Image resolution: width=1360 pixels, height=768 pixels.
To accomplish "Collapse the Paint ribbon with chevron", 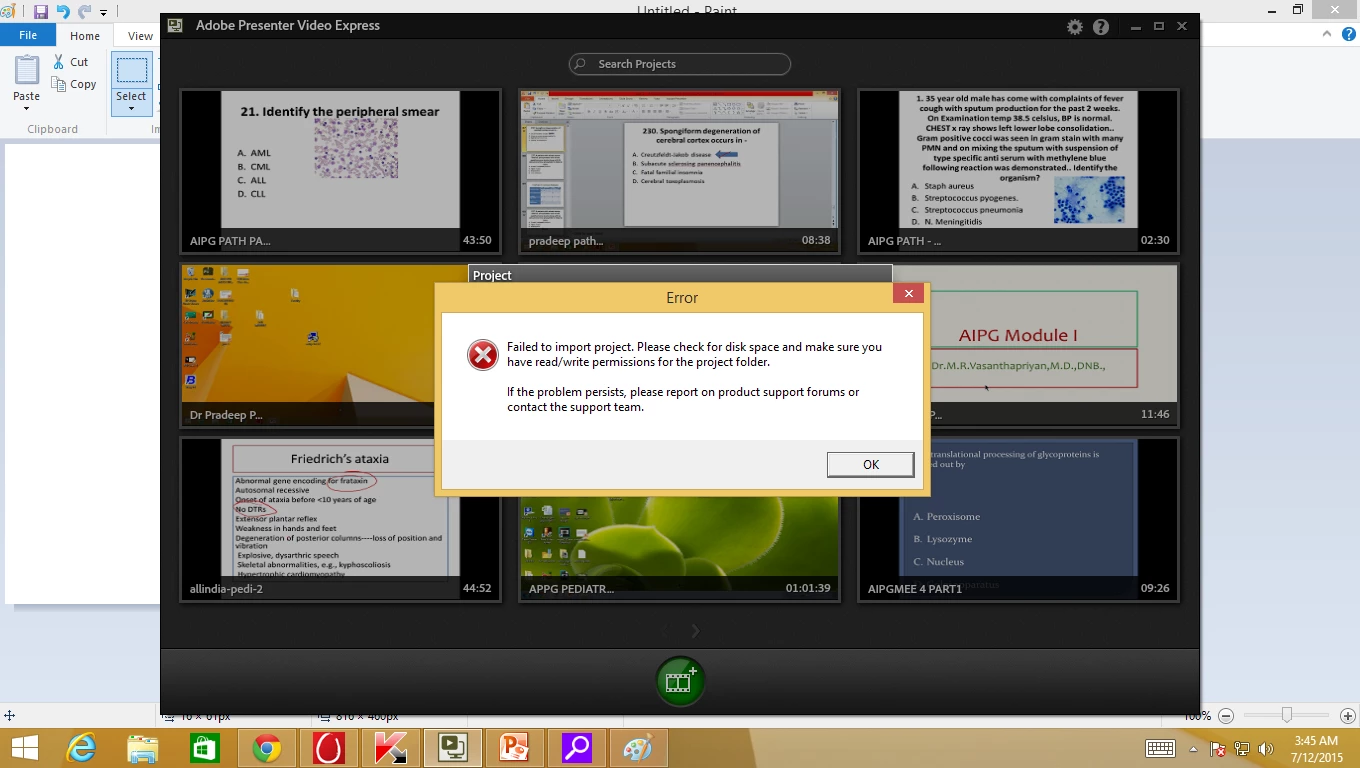I will point(1329,34).
